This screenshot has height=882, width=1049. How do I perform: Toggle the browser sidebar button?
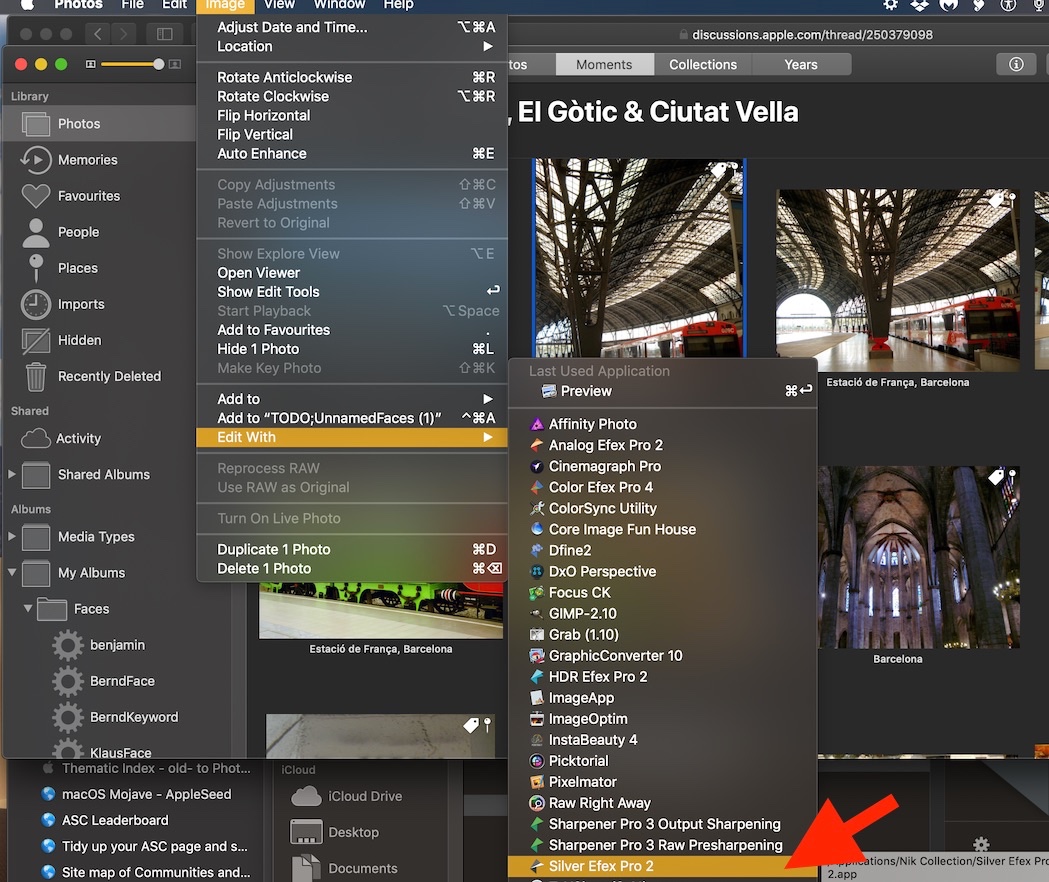165,34
